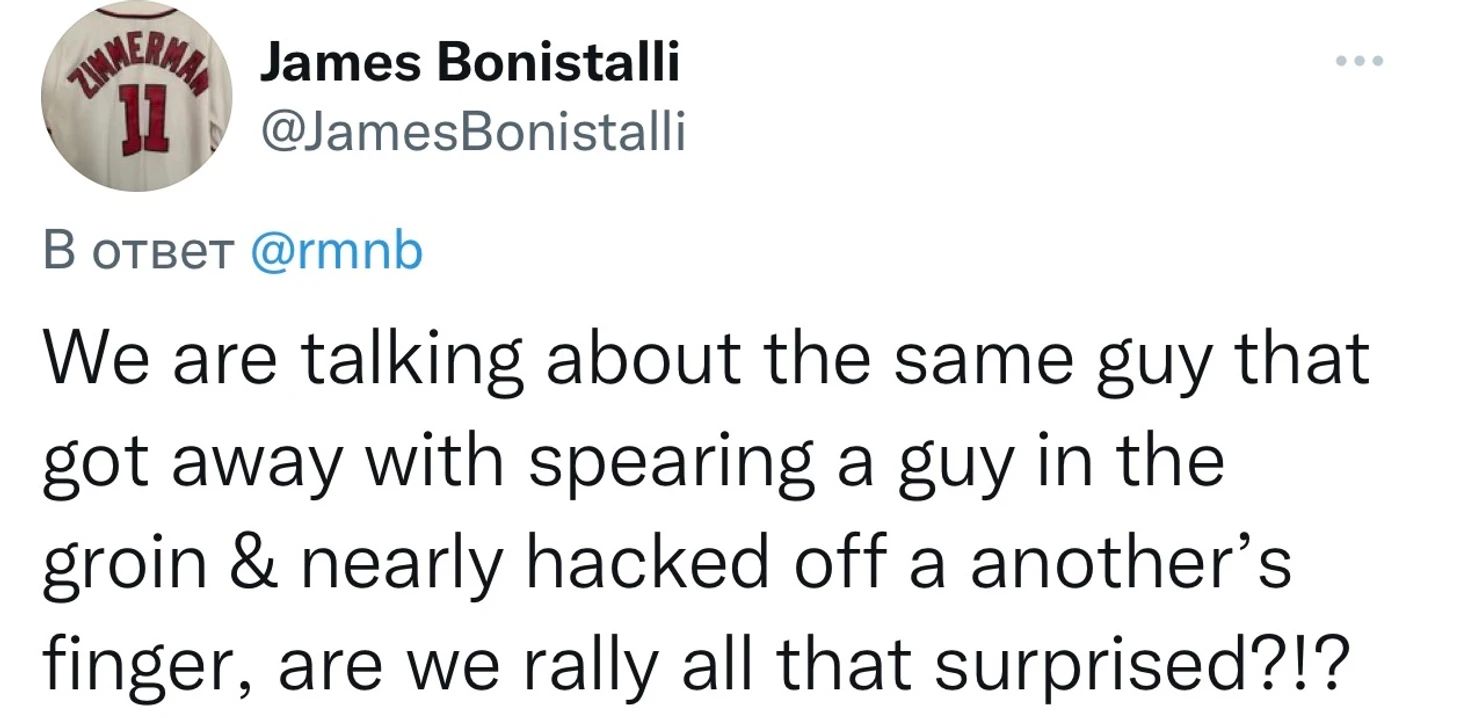
Task: Click the jersey profile avatar
Action: pyautogui.click(x=137, y=97)
